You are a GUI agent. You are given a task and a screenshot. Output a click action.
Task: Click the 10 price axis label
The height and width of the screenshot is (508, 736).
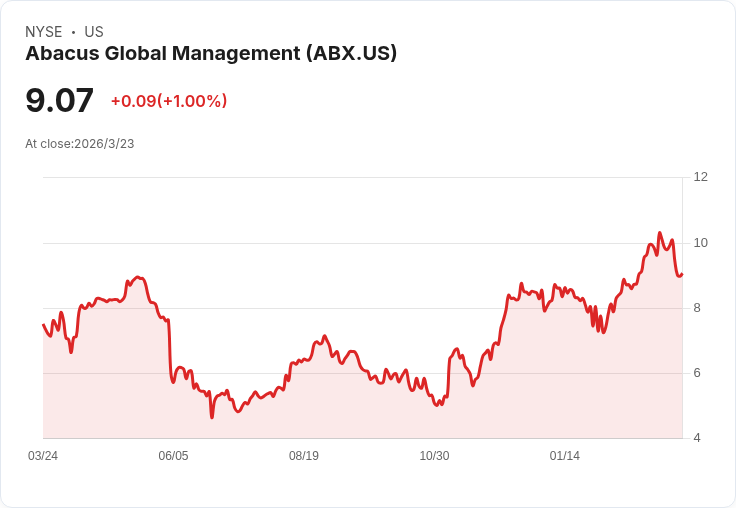(x=701, y=243)
